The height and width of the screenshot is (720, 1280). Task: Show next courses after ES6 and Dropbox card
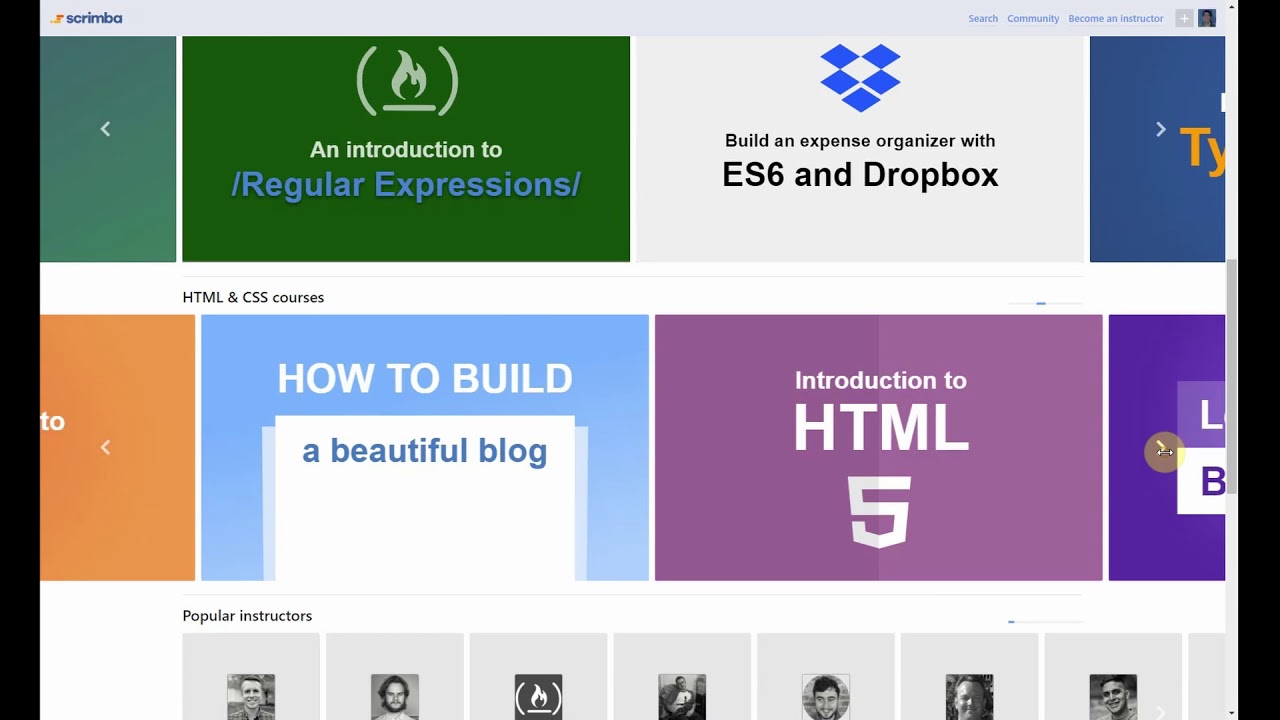(1160, 128)
